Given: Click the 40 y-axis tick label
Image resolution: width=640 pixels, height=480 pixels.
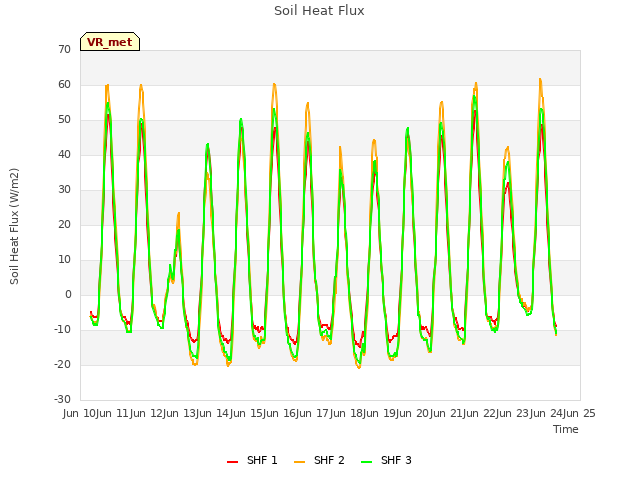Looking at the screenshot, I should coord(64,155).
